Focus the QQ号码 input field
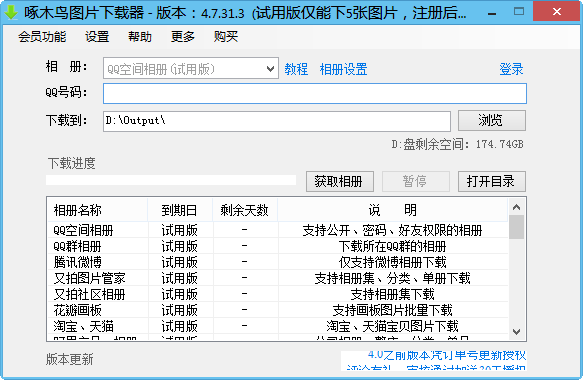The image size is (583, 380). [x=315, y=93]
